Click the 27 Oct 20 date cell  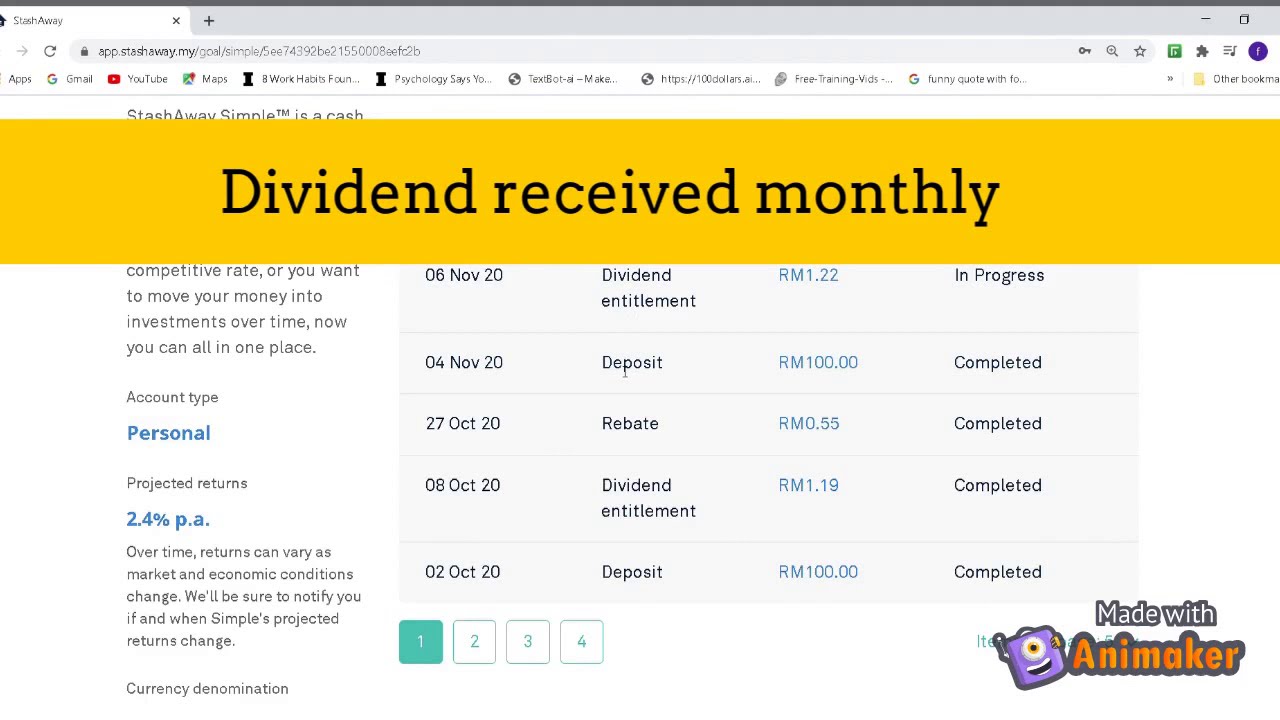tap(463, 424)
